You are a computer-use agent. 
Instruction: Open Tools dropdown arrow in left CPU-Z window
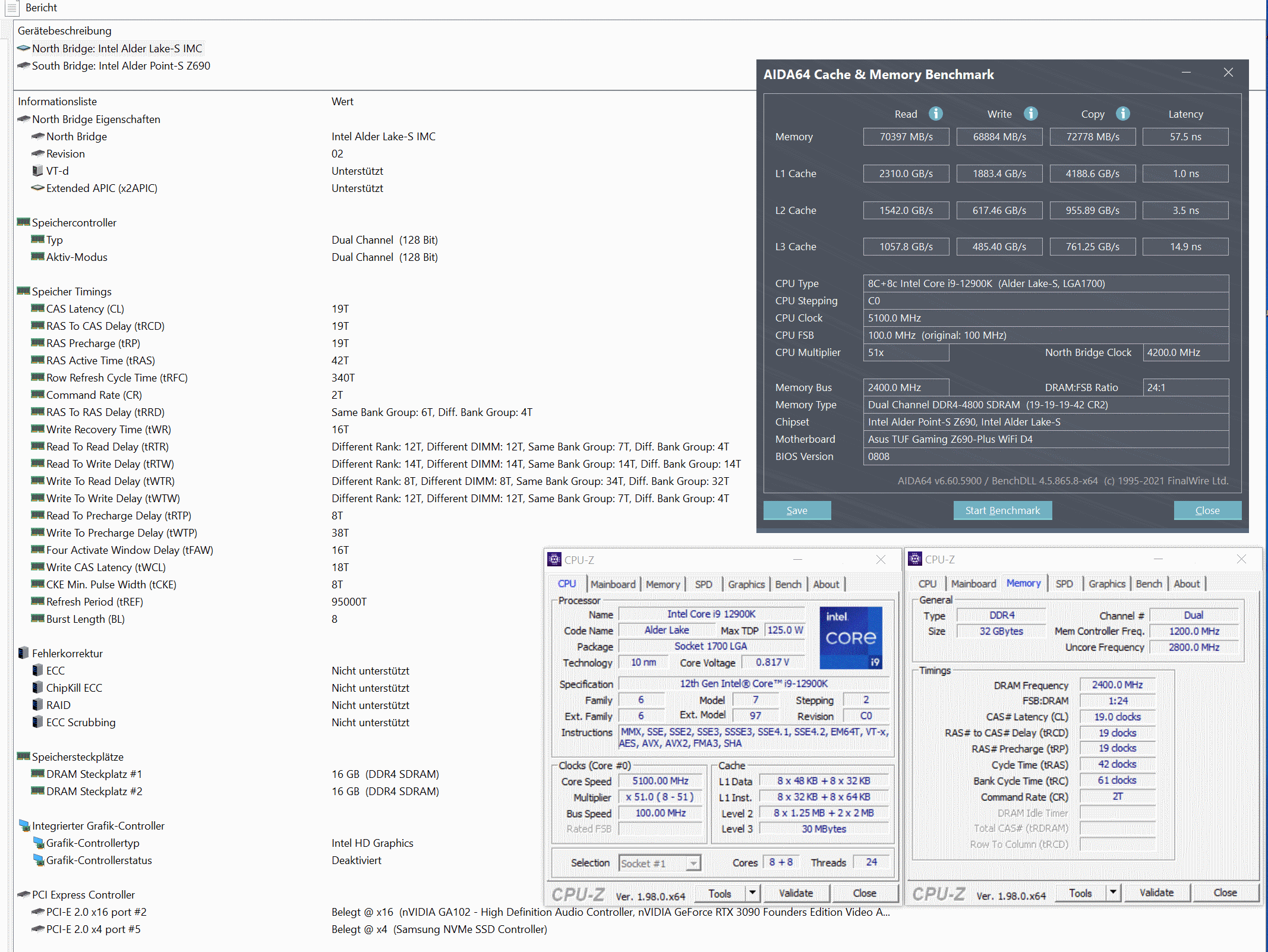pyautogui.click(x=752, y=893)
